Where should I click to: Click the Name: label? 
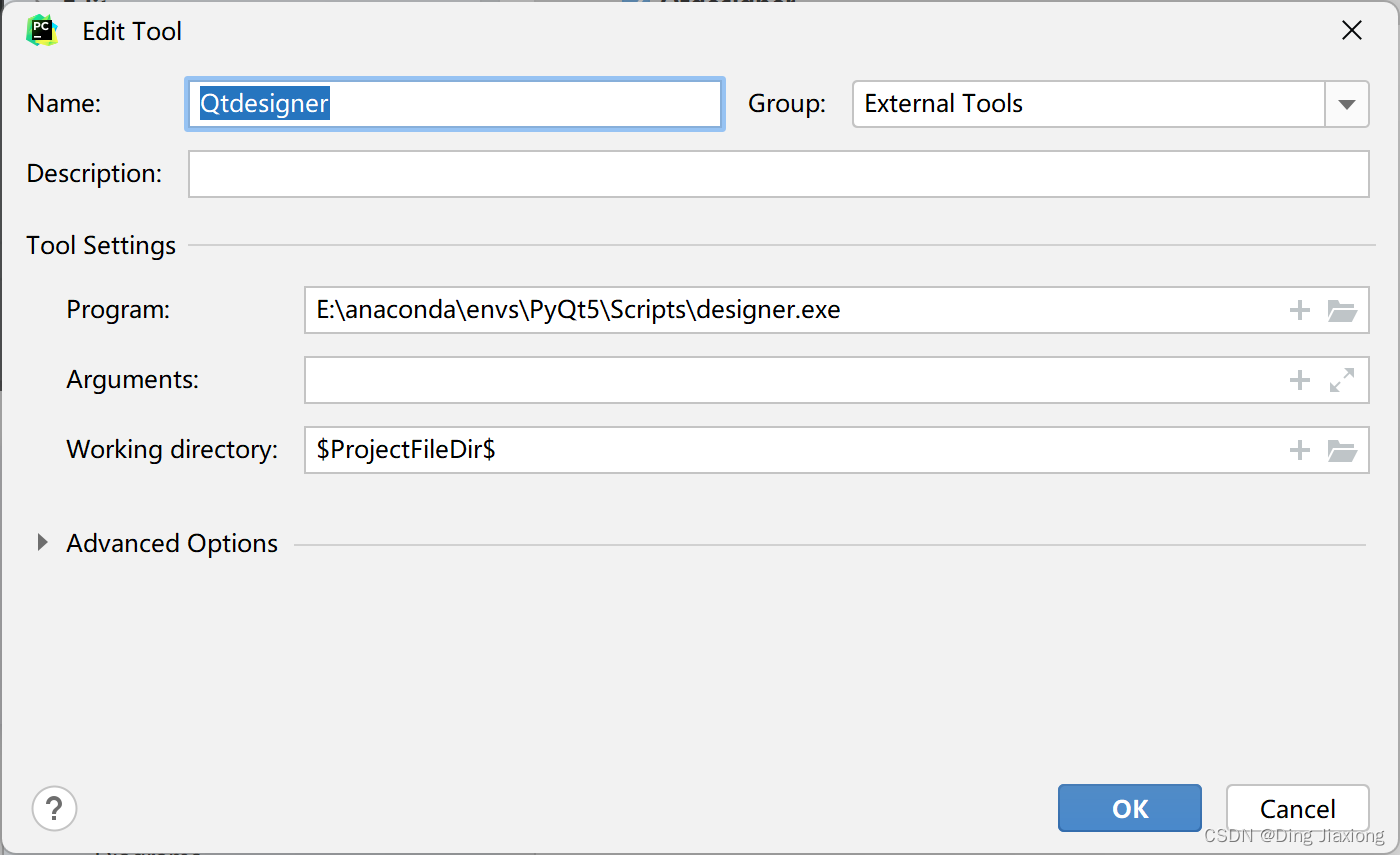click(x=64, y=104)
